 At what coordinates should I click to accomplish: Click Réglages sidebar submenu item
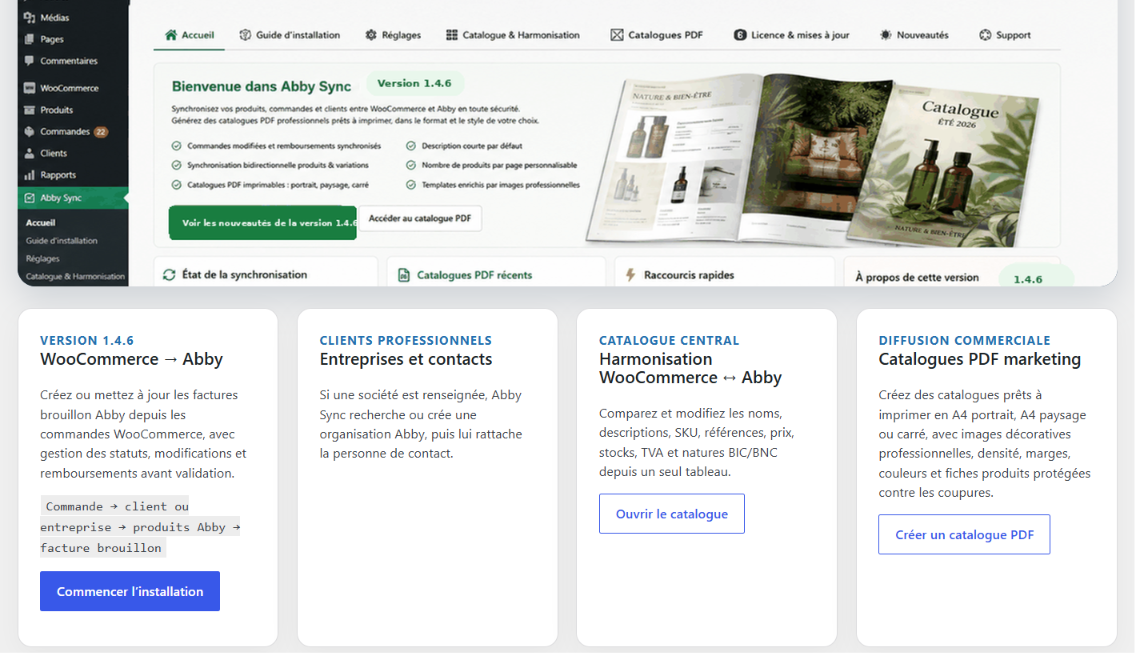point(43,258)
